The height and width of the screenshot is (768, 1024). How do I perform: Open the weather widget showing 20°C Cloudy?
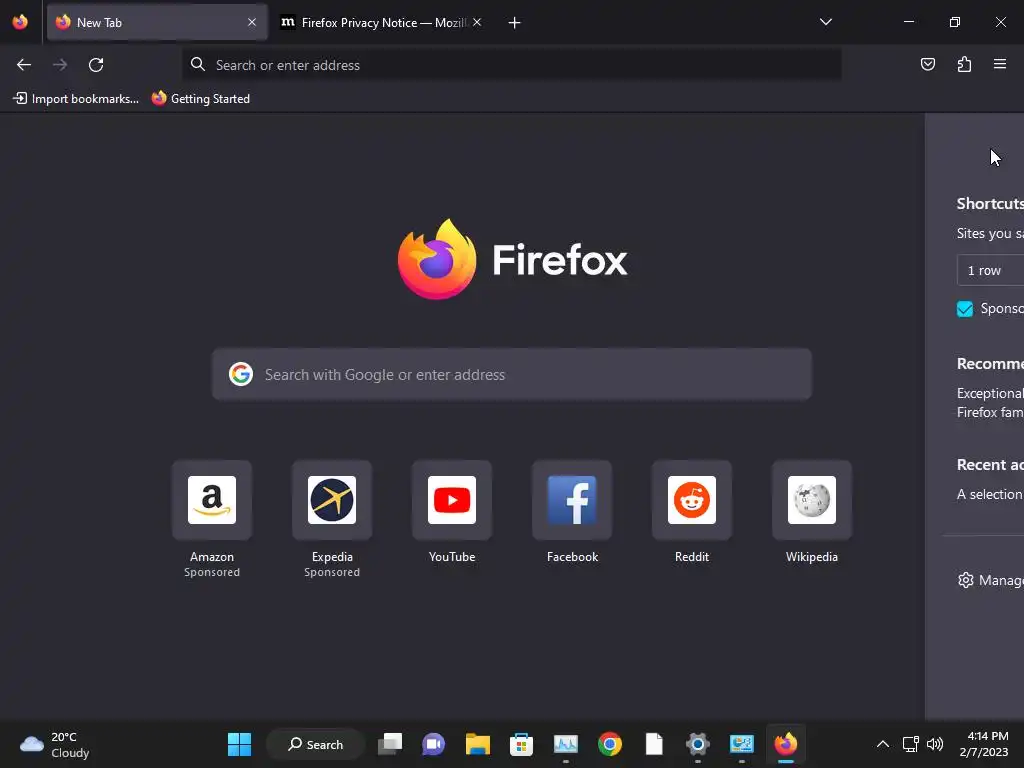click(55, 744)
